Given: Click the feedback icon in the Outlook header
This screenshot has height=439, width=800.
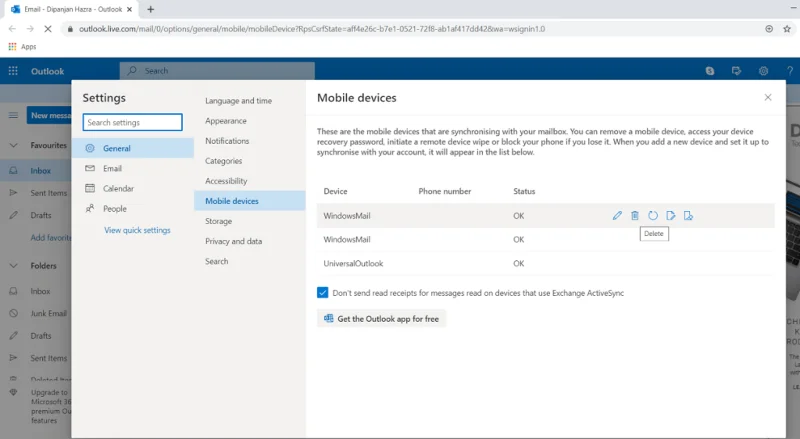Looking at the screenshot, I should click(736, 71).
